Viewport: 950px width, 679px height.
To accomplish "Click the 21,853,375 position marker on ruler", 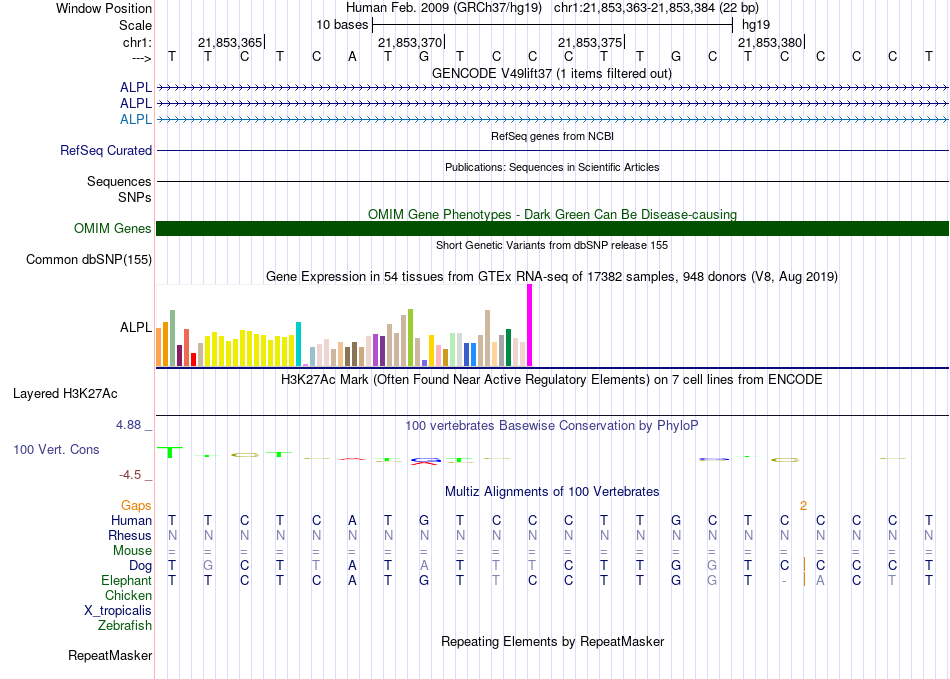I will point(590,43).
